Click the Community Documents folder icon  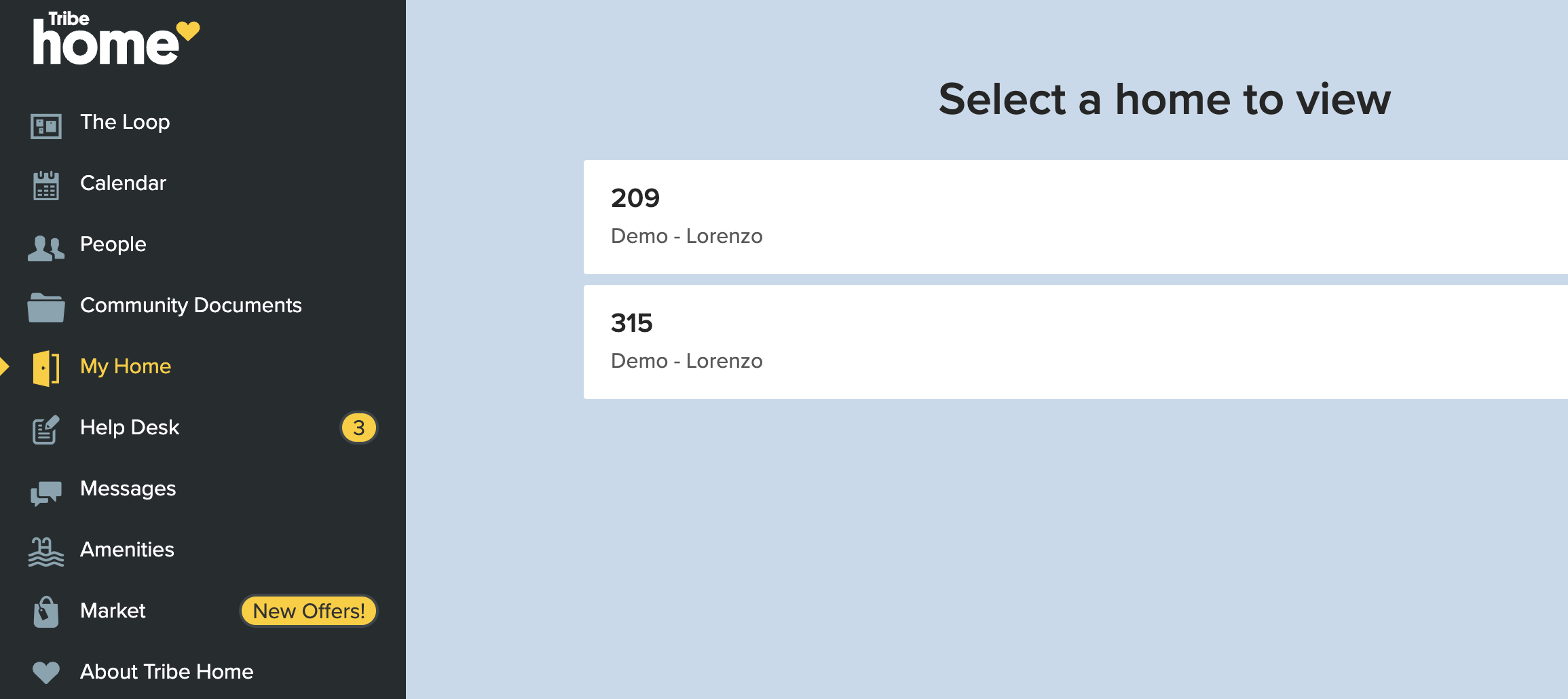point(46,307)
